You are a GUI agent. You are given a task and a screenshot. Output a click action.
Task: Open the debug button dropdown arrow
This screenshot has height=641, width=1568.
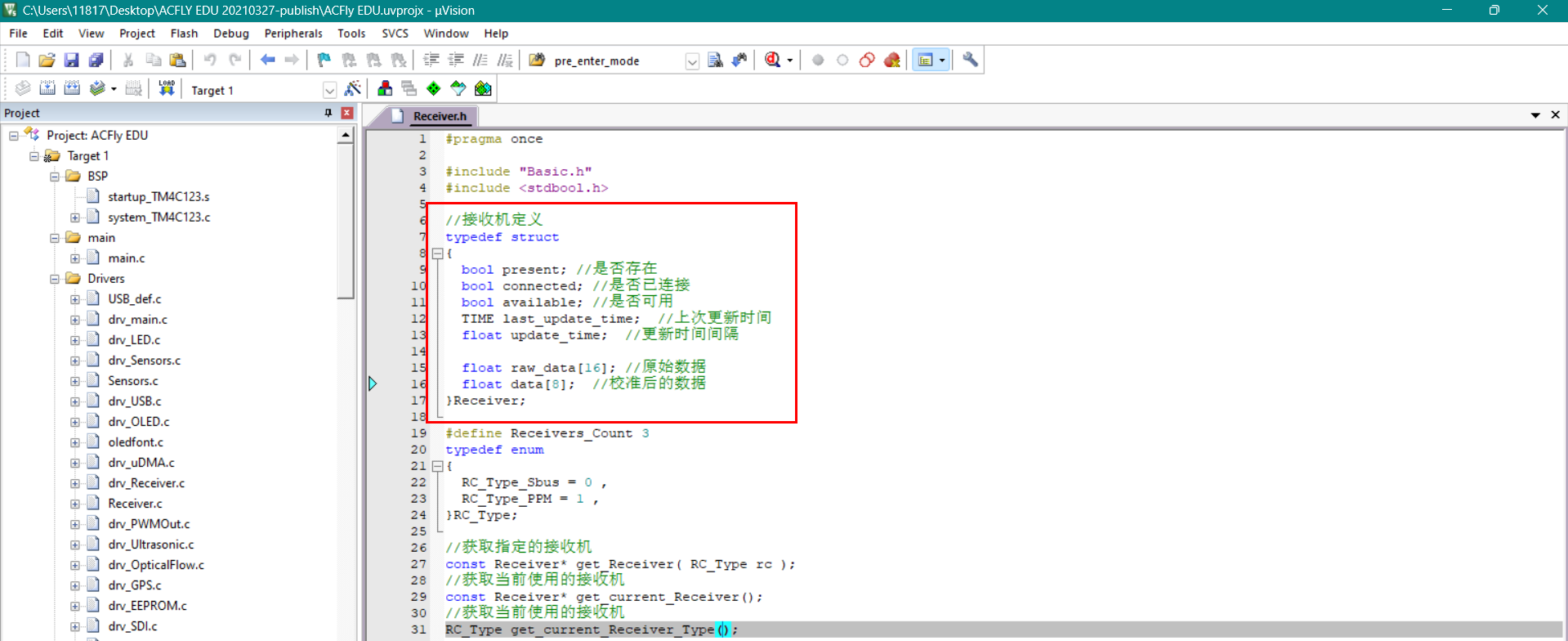pos(789,61)
